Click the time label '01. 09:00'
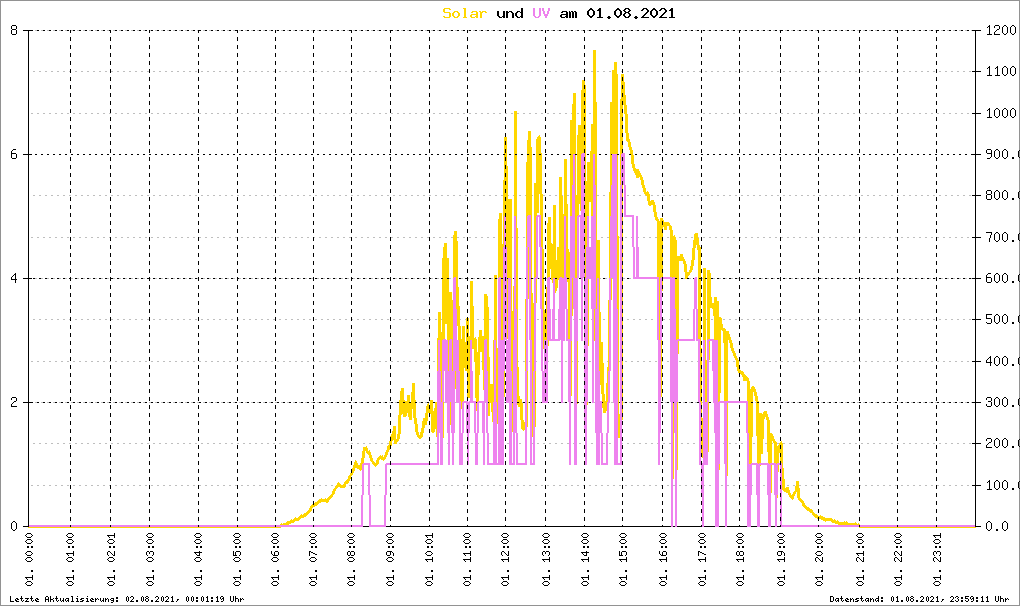Image resolution: width=1020 pixels, height=606 pixels. (390, 559)
